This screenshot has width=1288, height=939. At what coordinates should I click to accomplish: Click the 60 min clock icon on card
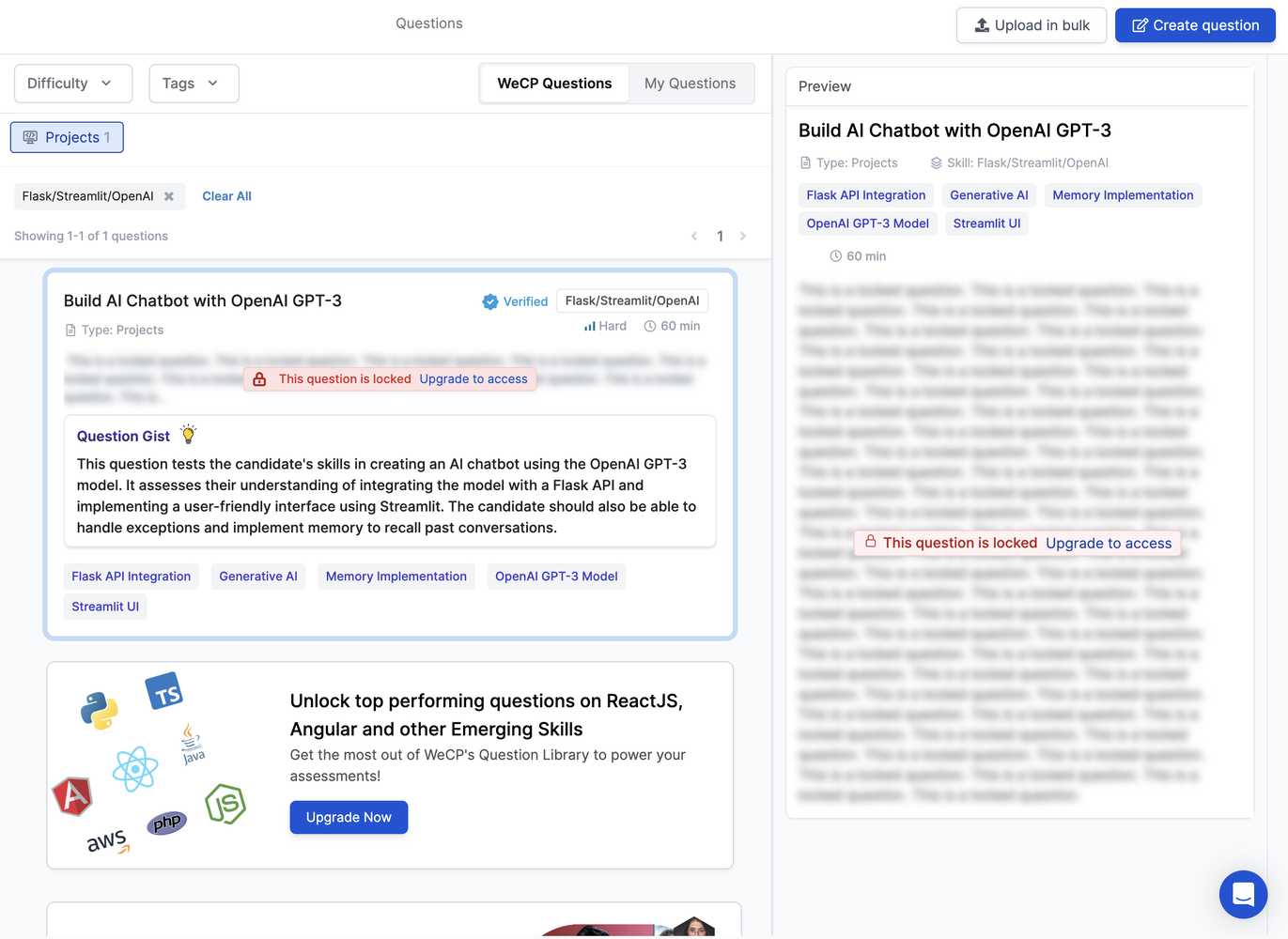click(x=650, y=326)
